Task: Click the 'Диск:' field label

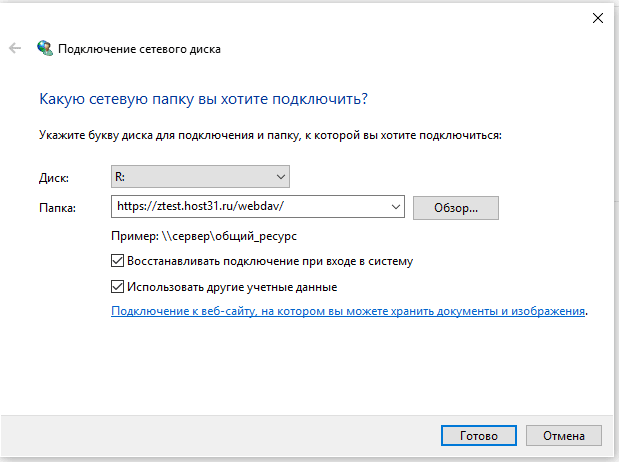Action: click(53, 178)
